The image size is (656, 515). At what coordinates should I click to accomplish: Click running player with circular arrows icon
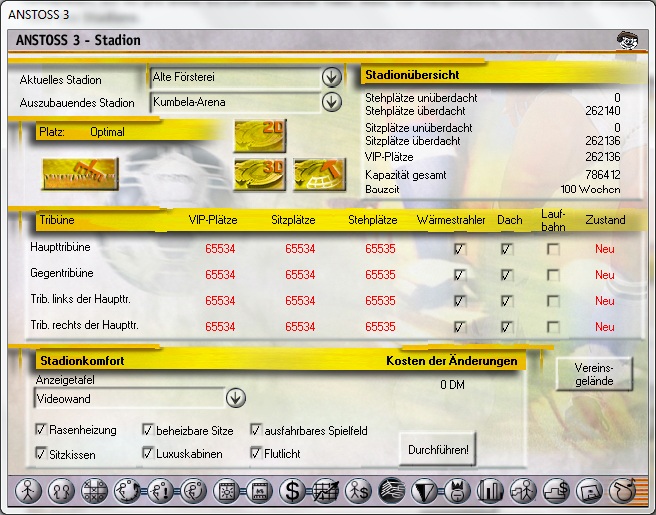coord(127,490)
